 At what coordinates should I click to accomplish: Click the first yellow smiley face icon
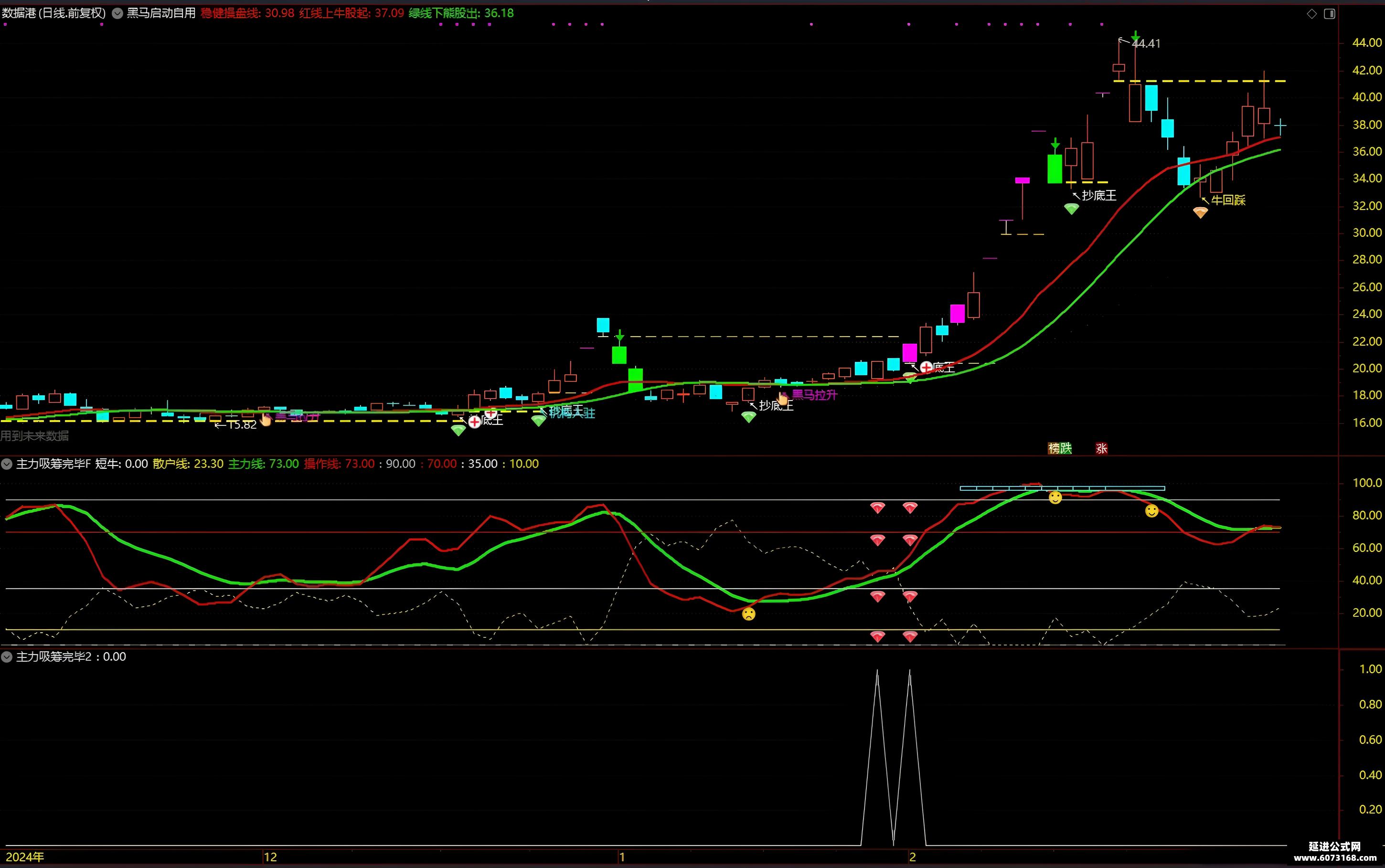pos(1055,498)
